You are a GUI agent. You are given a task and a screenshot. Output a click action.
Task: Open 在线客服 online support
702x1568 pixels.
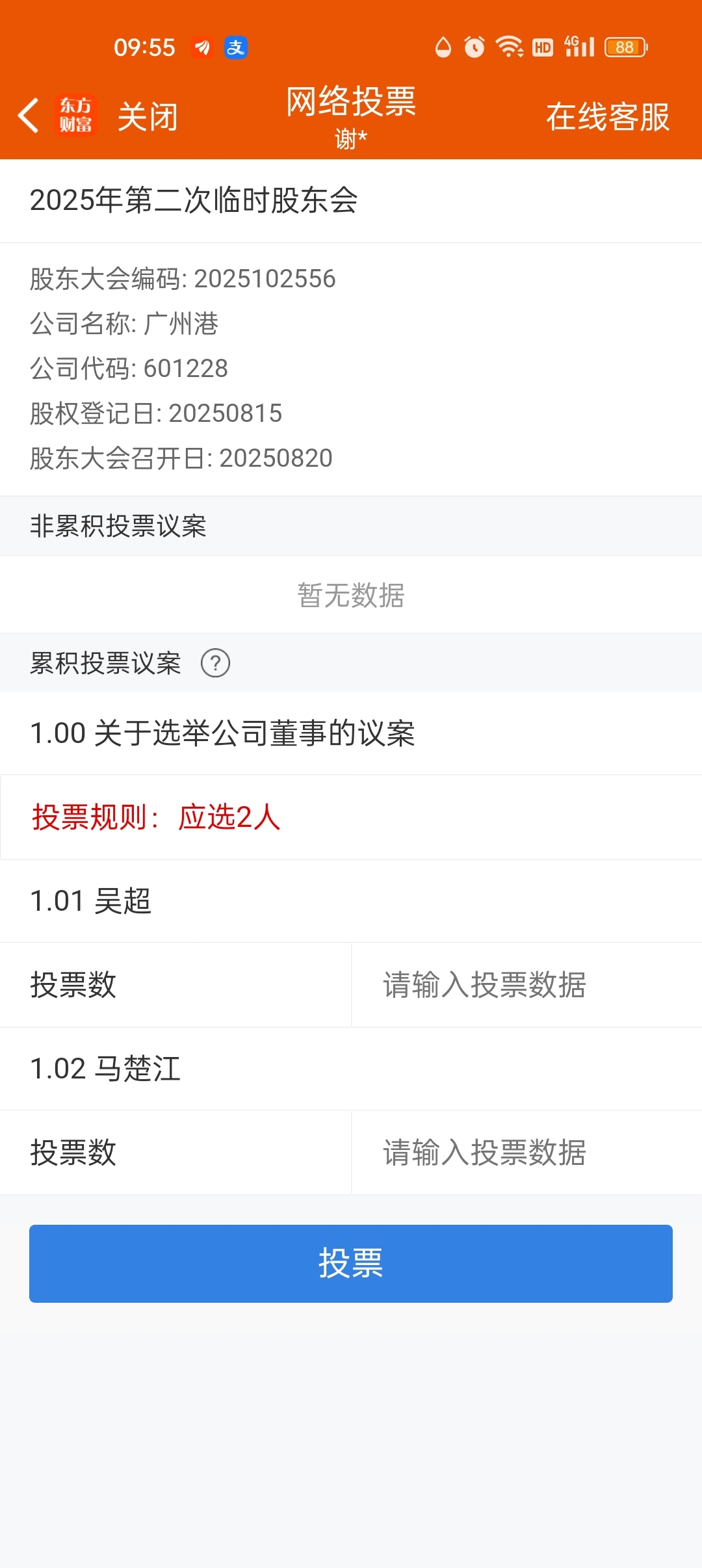[608, 117]
